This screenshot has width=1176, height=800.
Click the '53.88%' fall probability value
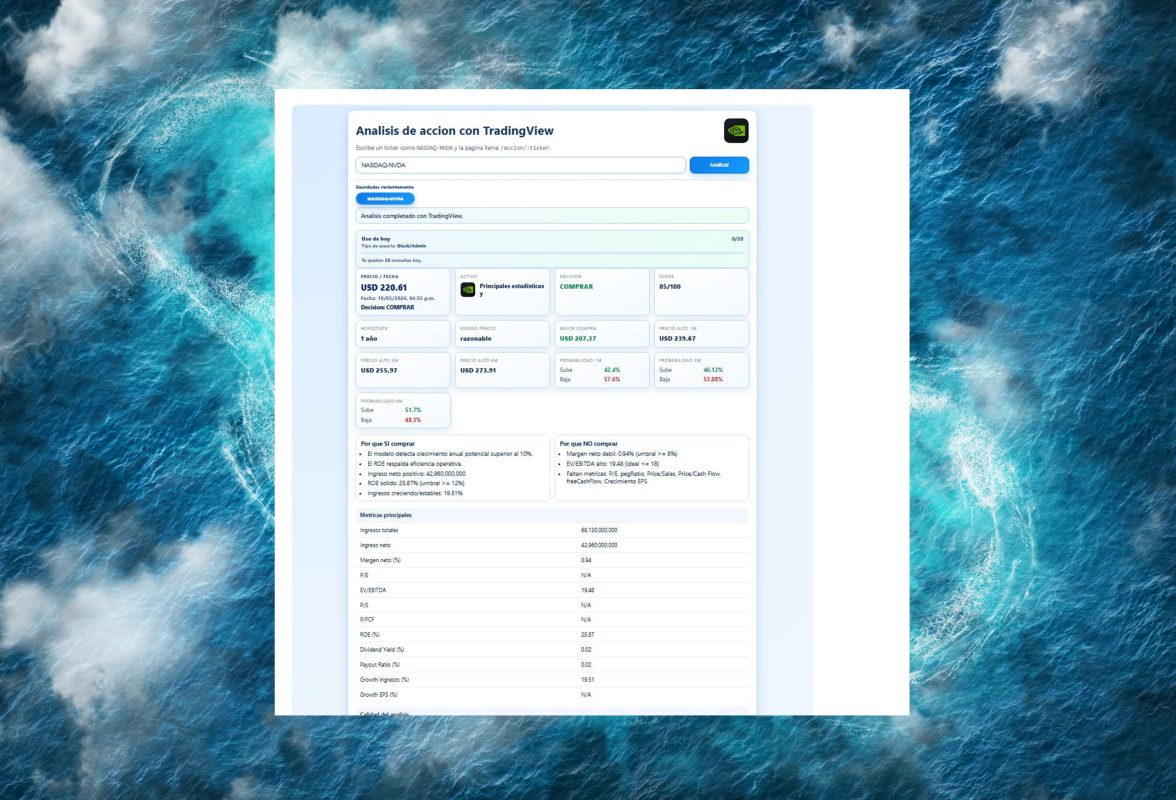(x=713, y=379)
